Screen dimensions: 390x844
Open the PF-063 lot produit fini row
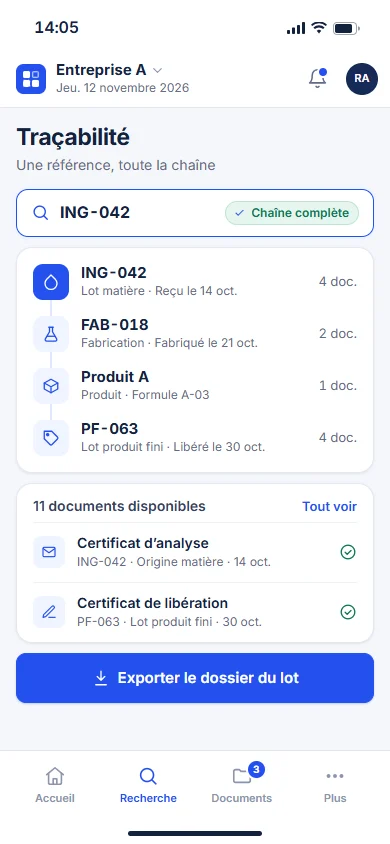[195, 438]
